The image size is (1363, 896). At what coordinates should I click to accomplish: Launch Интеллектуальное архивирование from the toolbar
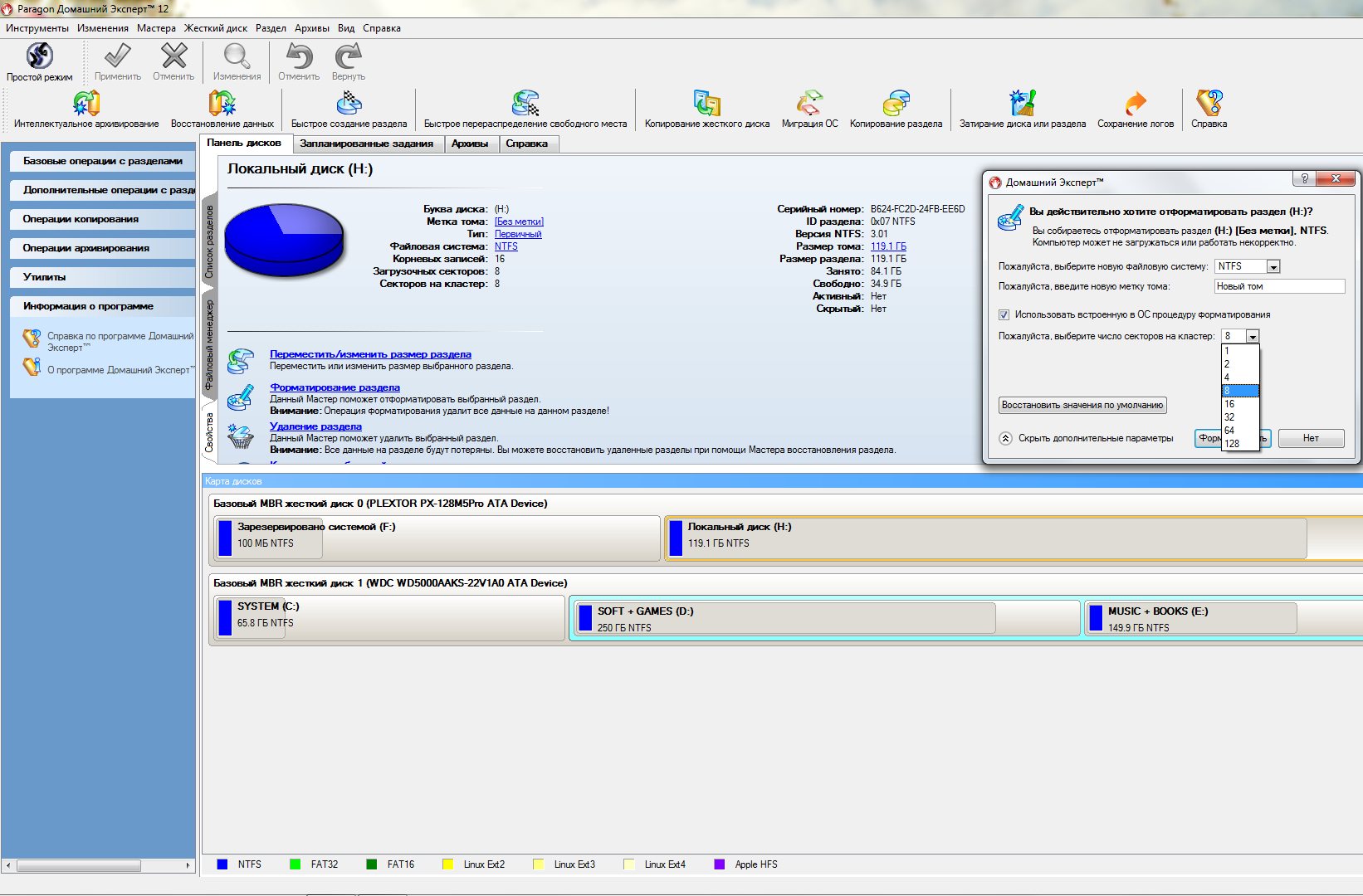[86, 103]
